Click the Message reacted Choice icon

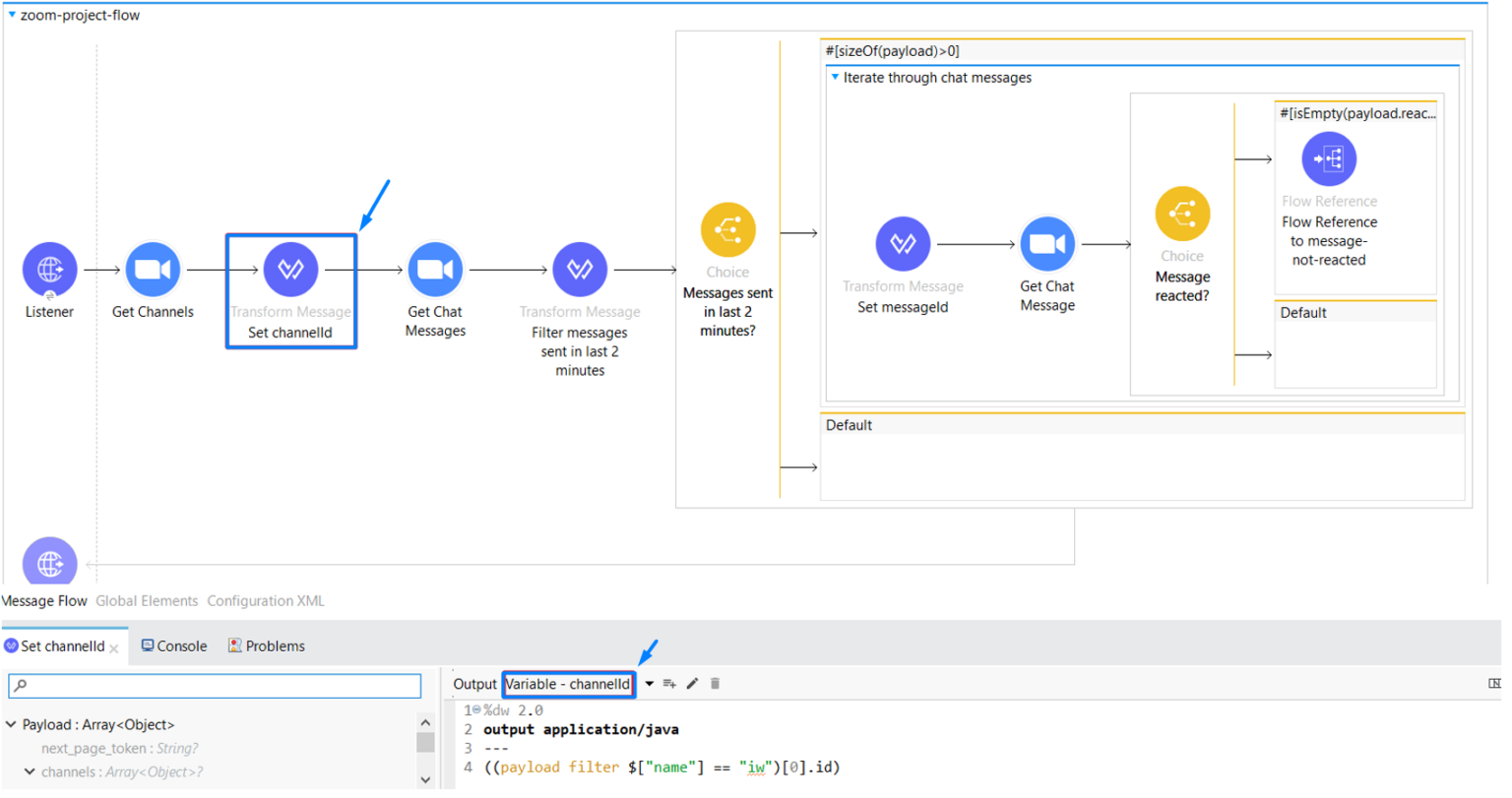point(1182,214)
